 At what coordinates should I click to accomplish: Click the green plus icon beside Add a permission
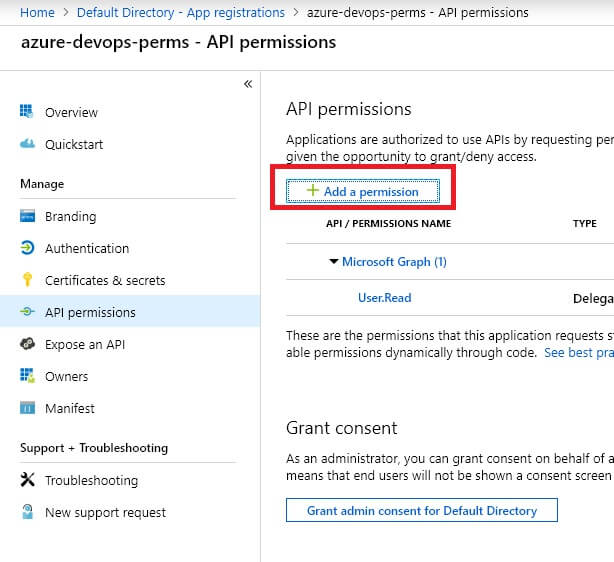pyautogui.click(x=312, y=190)
